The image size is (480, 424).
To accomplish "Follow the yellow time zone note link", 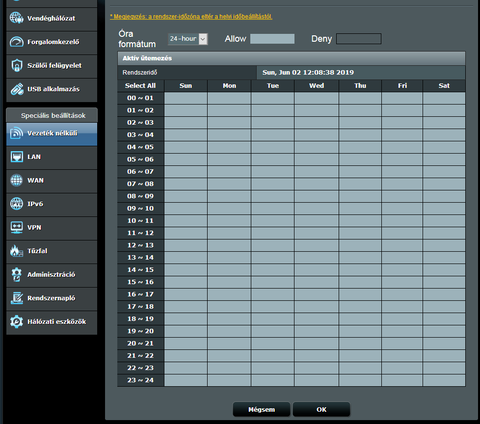I will pyautogui.click(x=191, y=16).
